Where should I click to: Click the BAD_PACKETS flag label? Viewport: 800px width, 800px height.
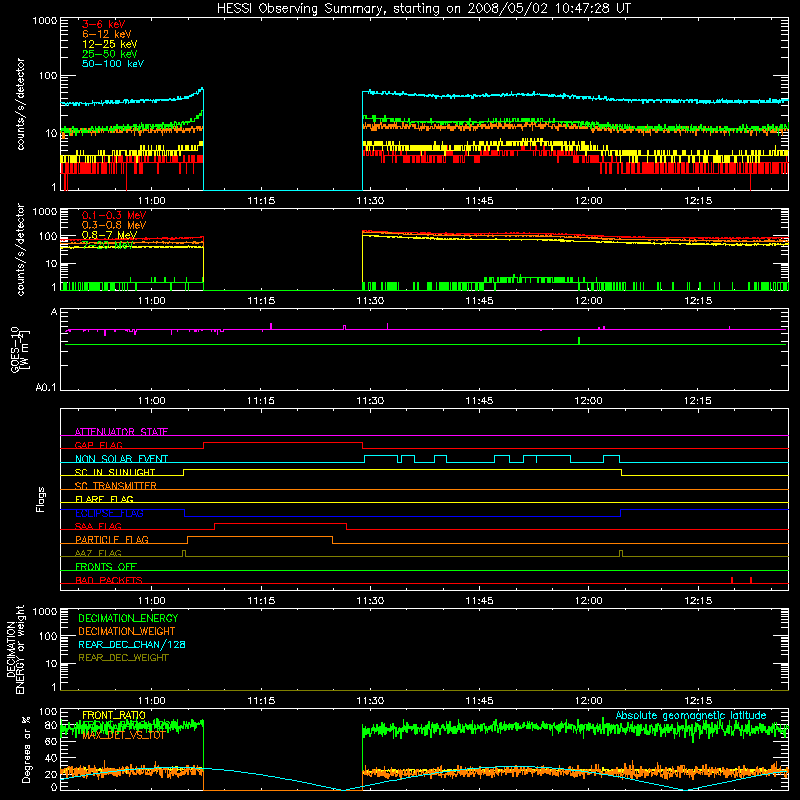[x=109, y=580]
